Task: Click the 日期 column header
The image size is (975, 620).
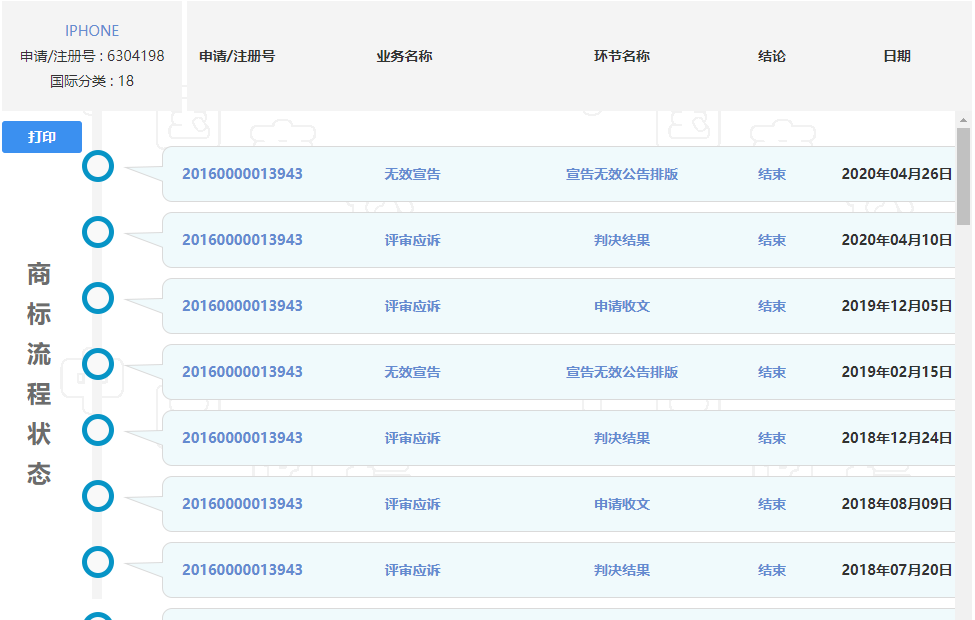Action: [x=897, y=56]
